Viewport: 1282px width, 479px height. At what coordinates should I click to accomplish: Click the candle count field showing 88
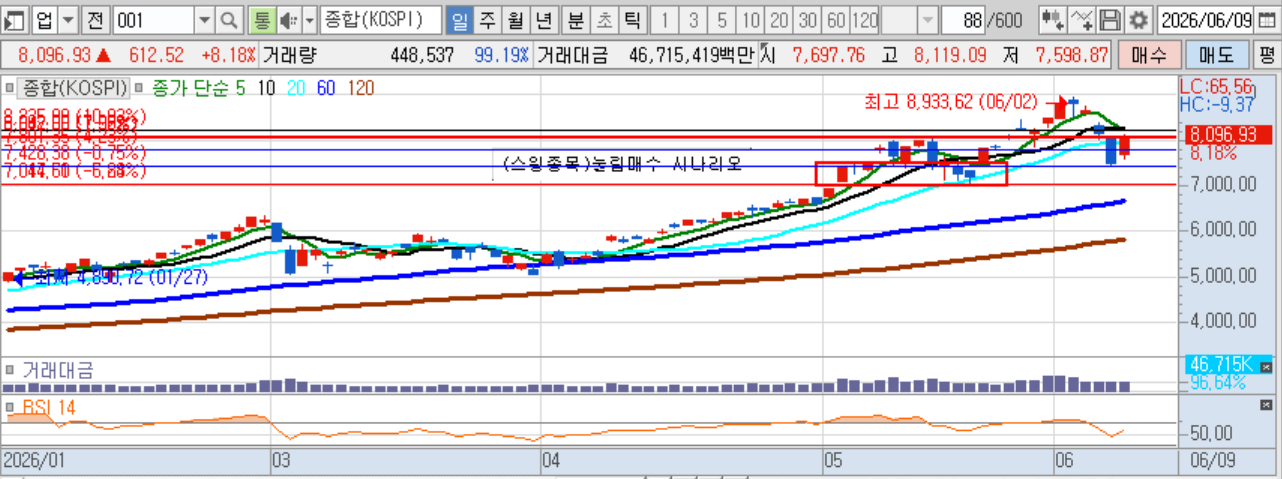965,19
